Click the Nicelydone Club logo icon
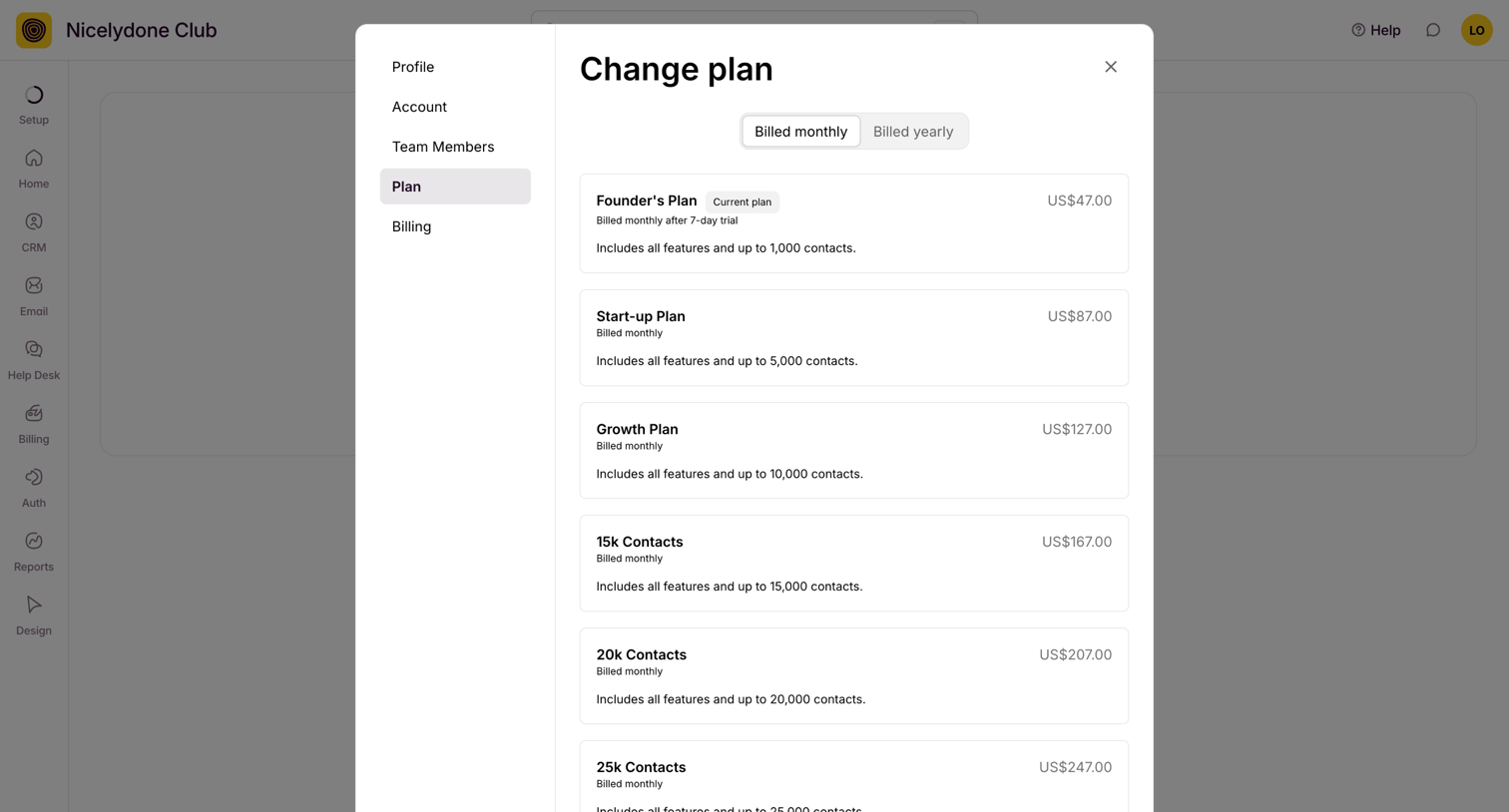The height and width of the screenshot is (812, 1509). coord(34,30)
